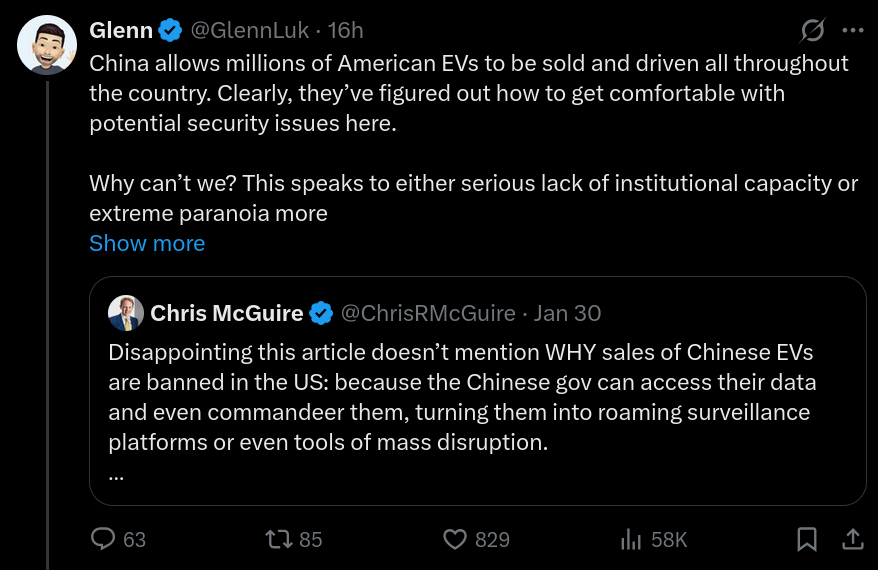Click the reply comment icon
This screenshot has width=878, height=570.
(104, 539)
